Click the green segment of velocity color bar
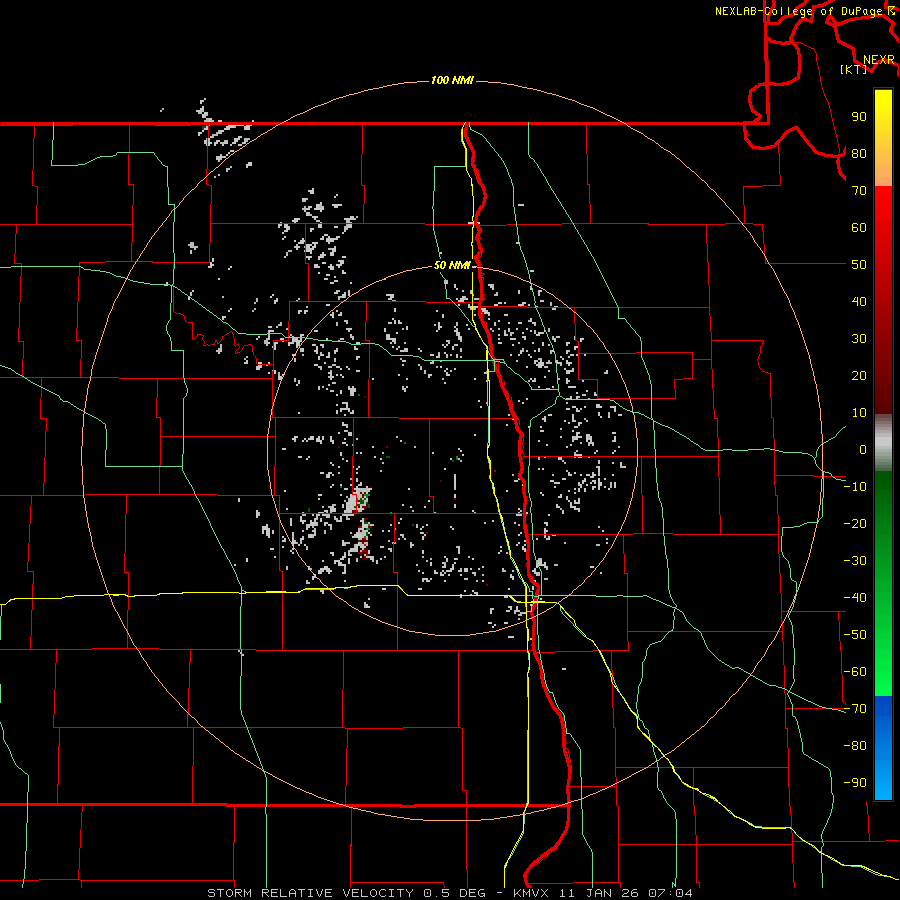900x900 pixels. 883,584
